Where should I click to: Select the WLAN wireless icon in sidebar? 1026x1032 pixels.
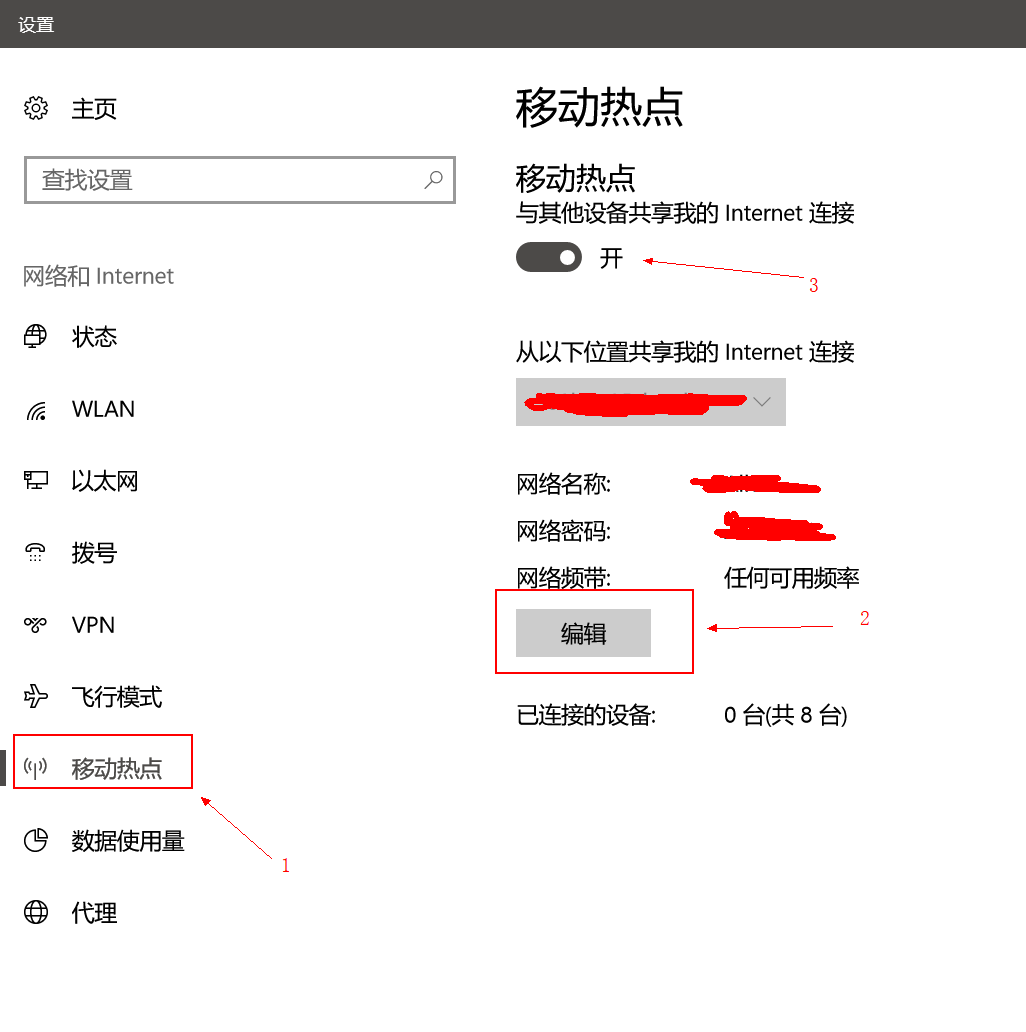pos(36,409)
